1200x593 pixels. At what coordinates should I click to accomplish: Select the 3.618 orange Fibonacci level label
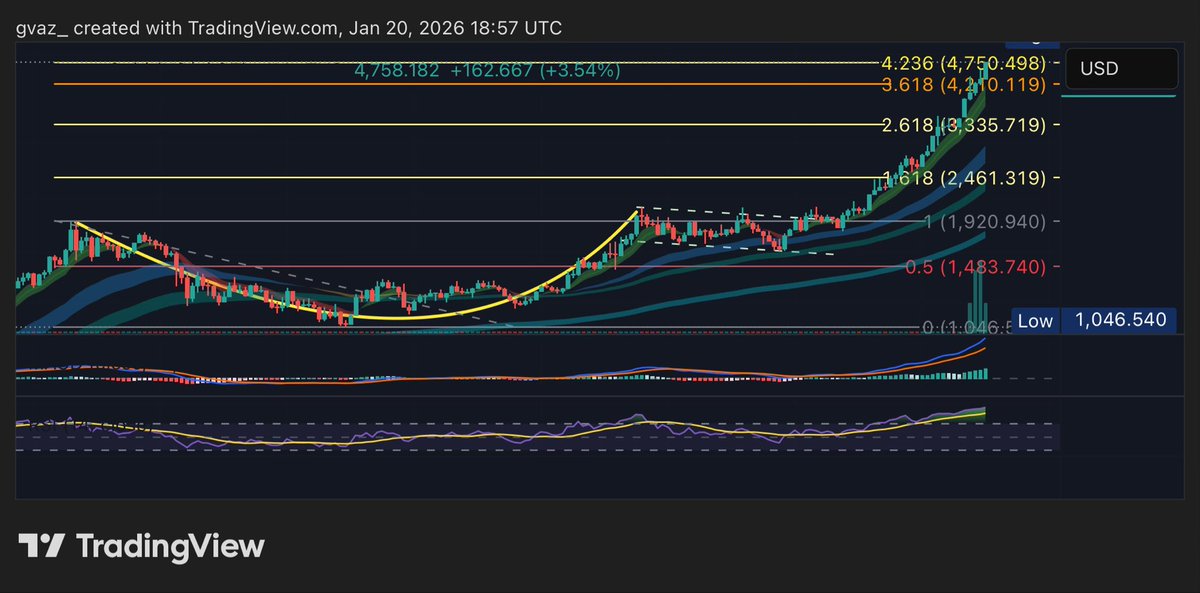pyautogui.click(x=964, y=85)
